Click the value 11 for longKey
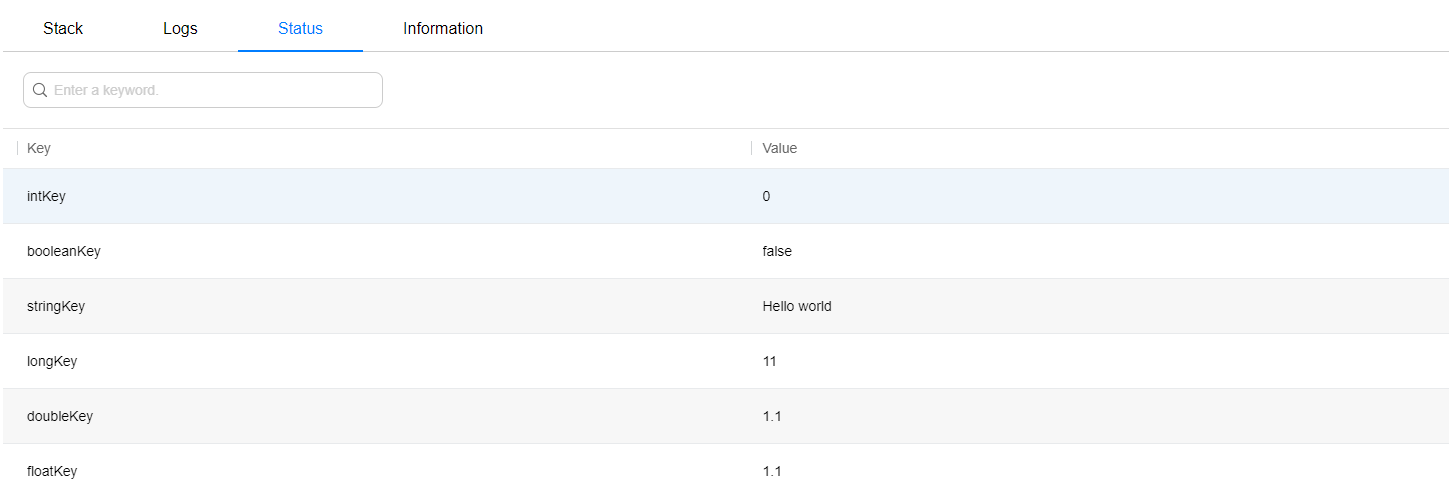Screen dimensions: 1449x494 pyautogui.click(x=769, y=361)
